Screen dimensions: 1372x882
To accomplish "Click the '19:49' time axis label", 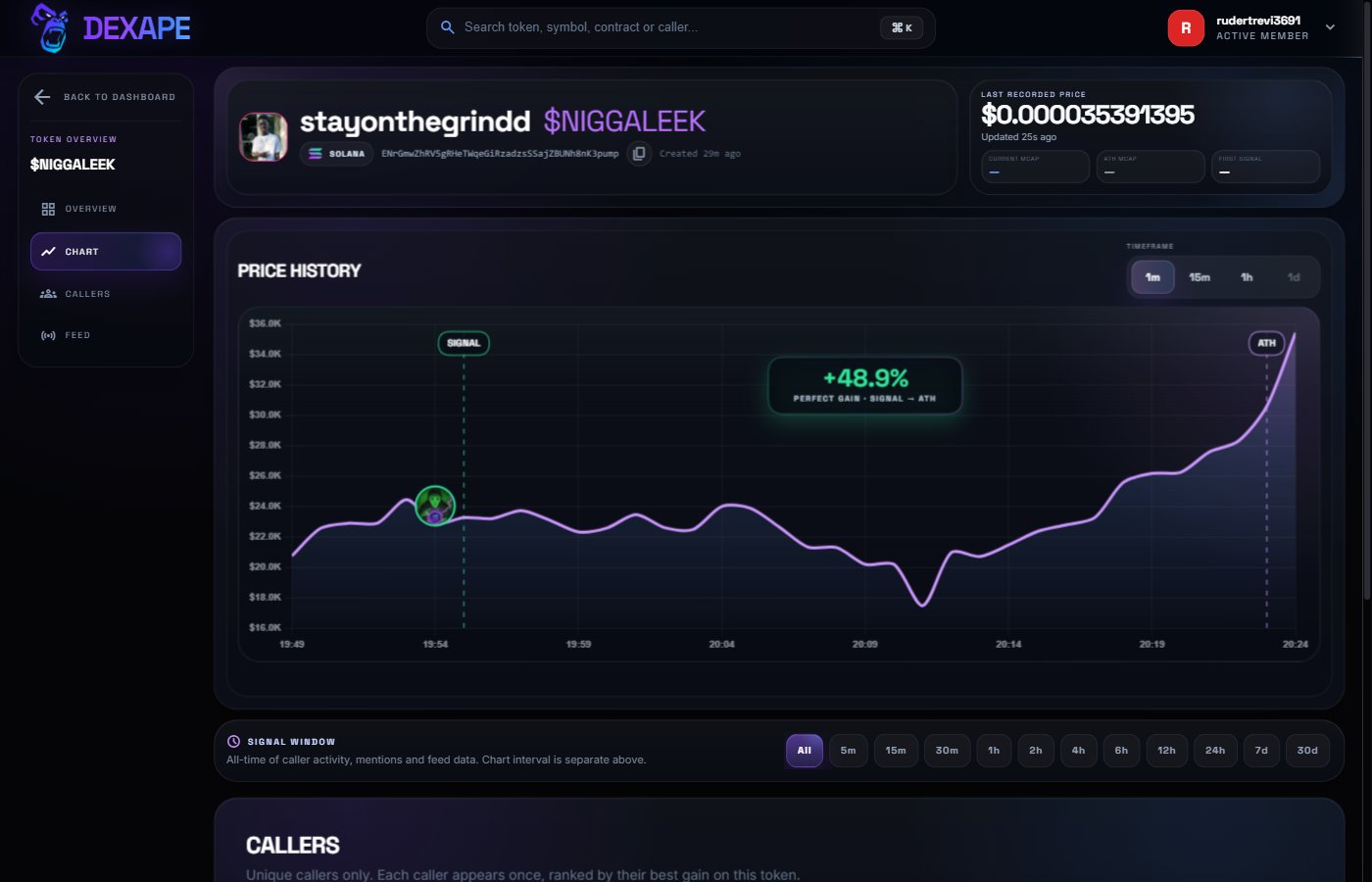I will [x=292, y=645].
